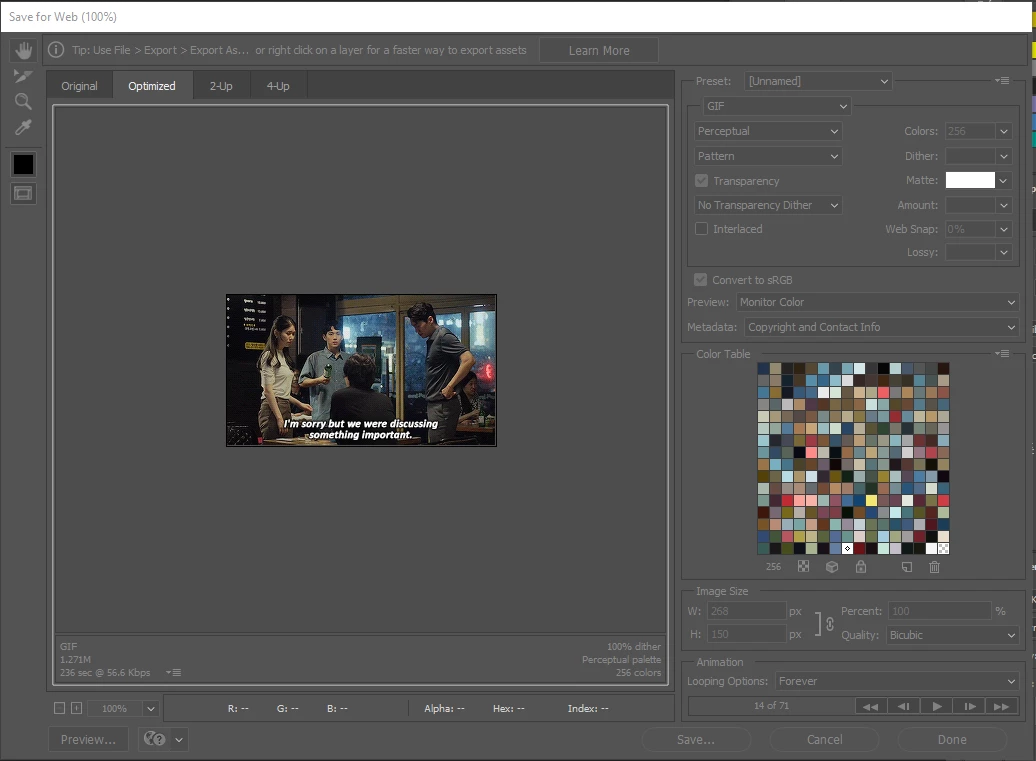Click the Learn More button
Viewport: 1036px width, 761px height.
coord(599,50)
